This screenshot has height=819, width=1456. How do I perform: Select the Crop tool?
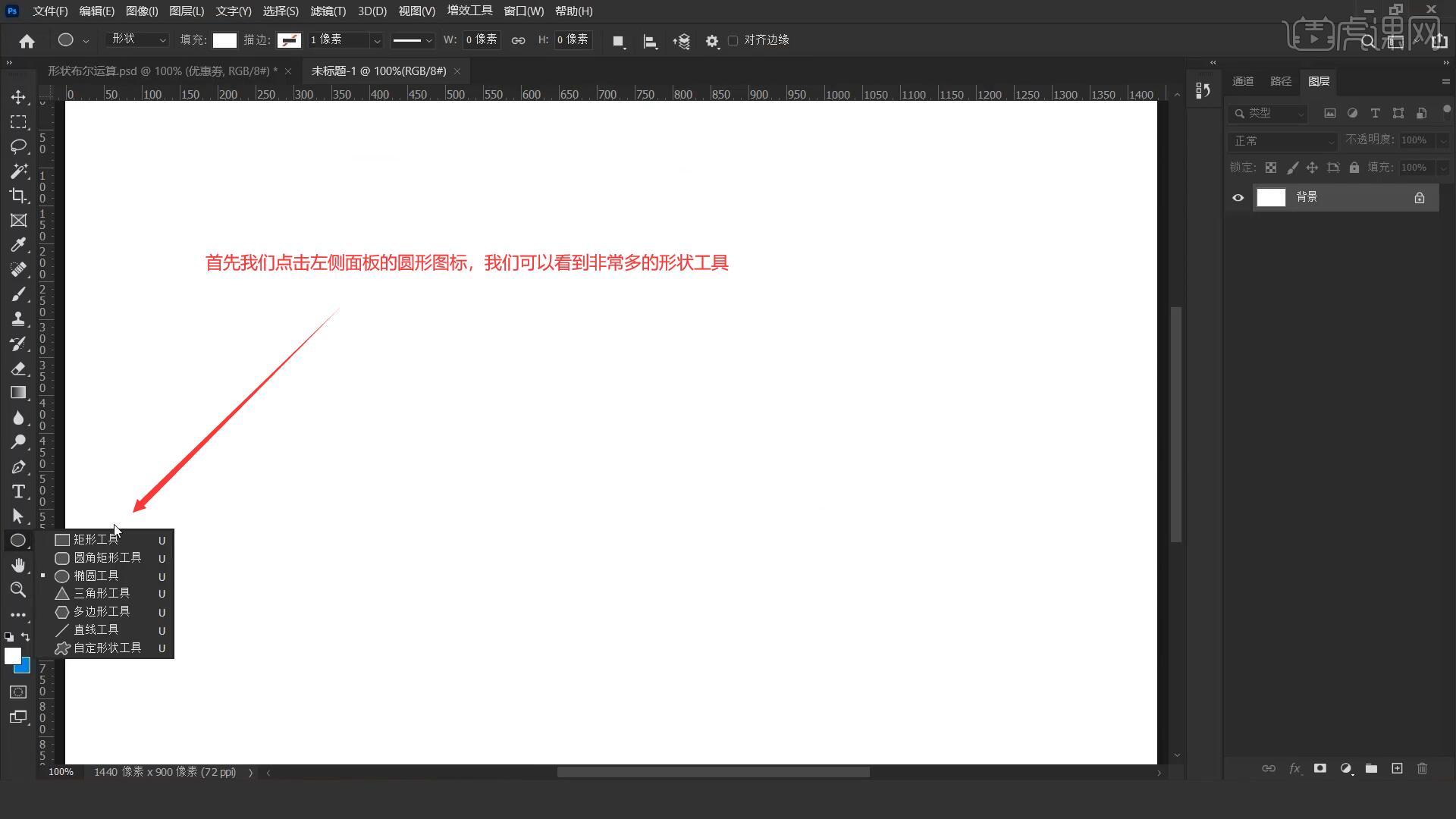[x=18, y=196]
